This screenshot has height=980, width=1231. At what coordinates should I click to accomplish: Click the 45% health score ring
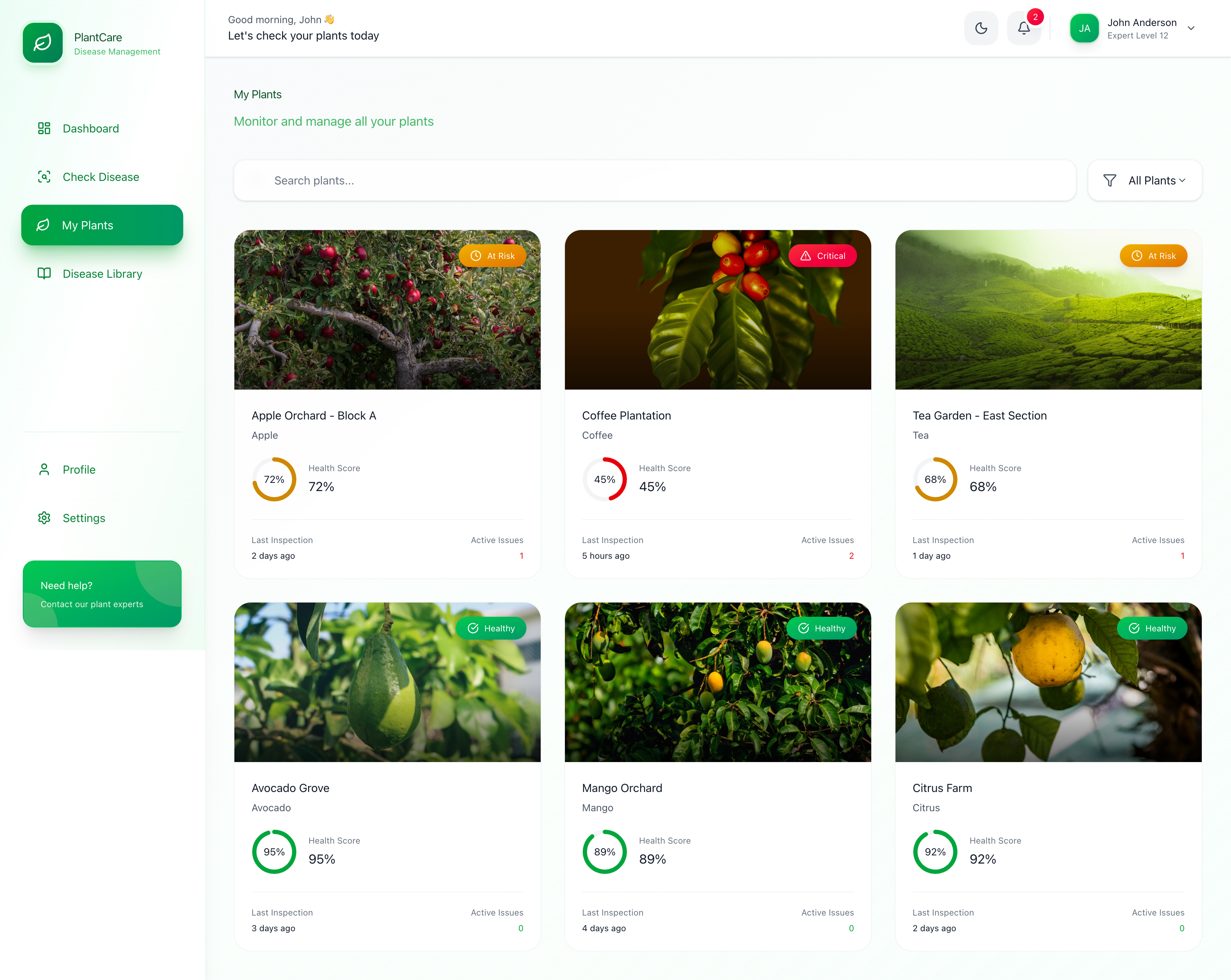[x=605, y=479]
